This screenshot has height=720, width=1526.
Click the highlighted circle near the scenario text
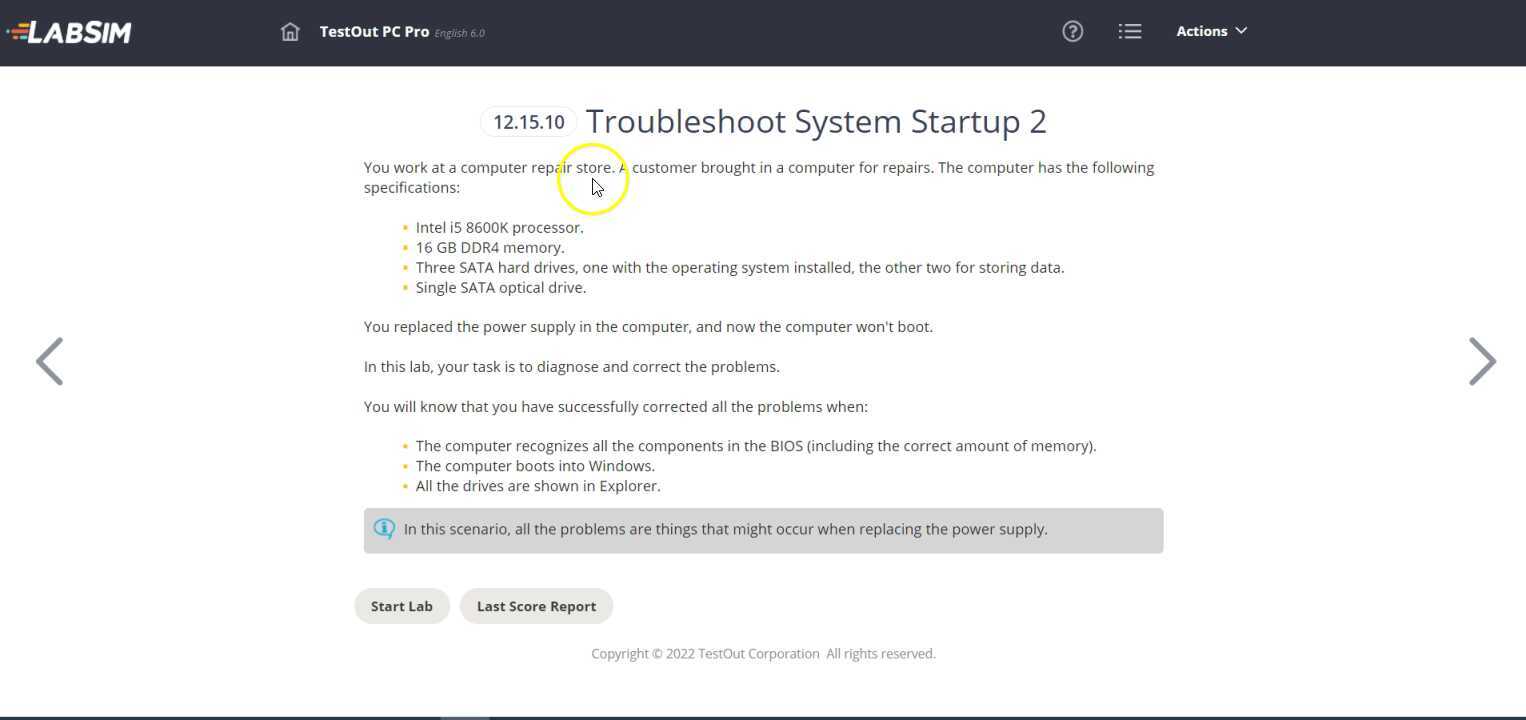(x=592, y=178)
